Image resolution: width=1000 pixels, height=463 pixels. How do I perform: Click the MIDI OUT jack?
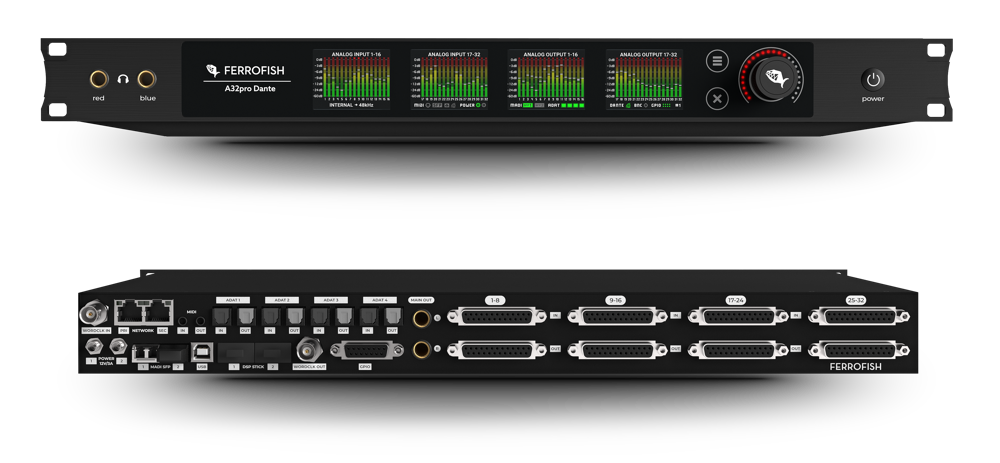[200, 321]
